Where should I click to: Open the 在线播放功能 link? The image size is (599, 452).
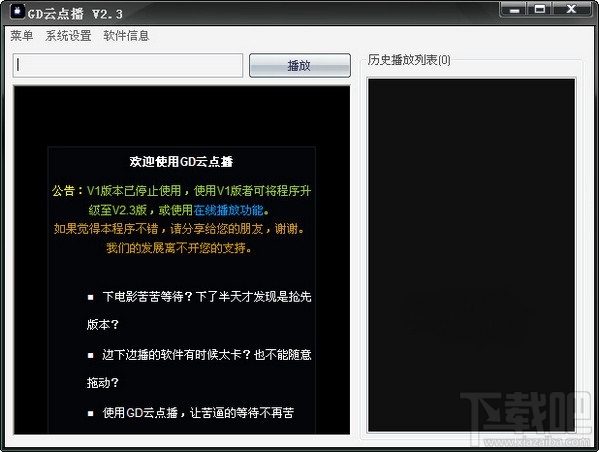point(228,210)
